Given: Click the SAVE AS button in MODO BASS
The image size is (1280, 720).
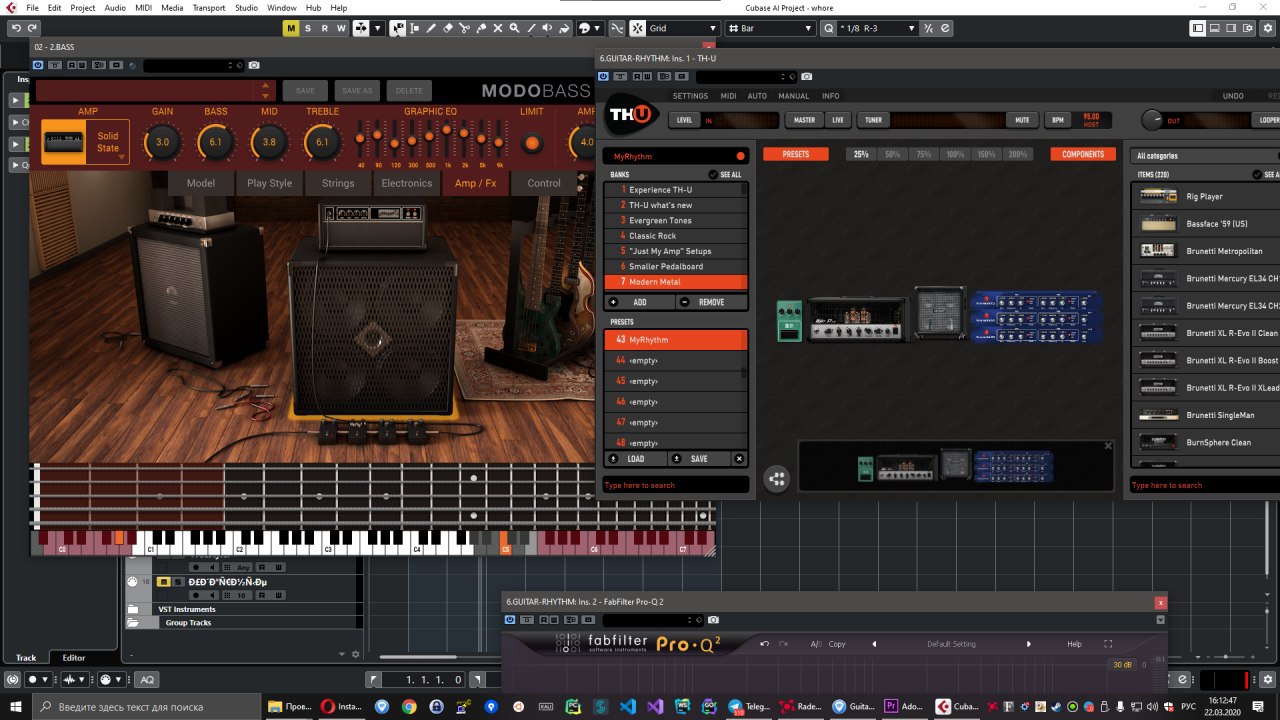Looking at the screenshot, I should click(x=357, y=91).
